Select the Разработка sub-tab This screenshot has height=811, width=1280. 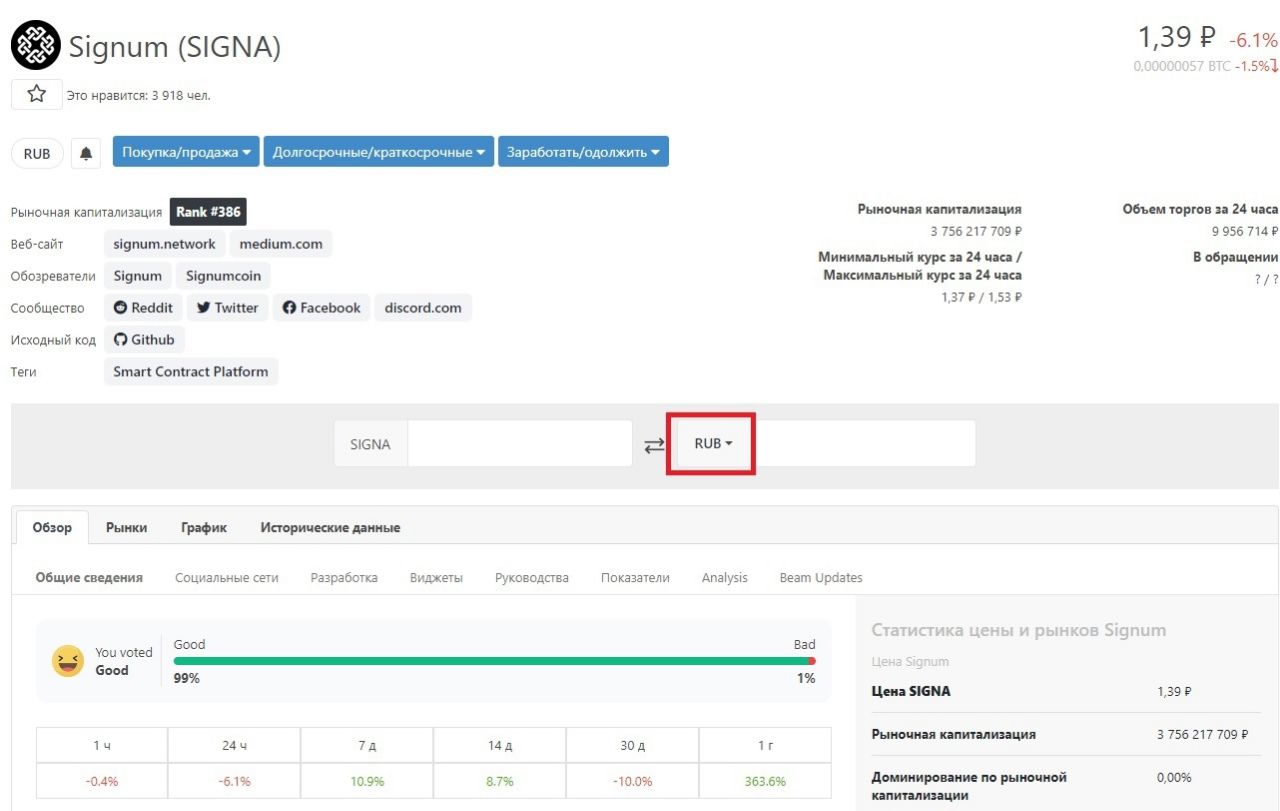click(344, 577)
